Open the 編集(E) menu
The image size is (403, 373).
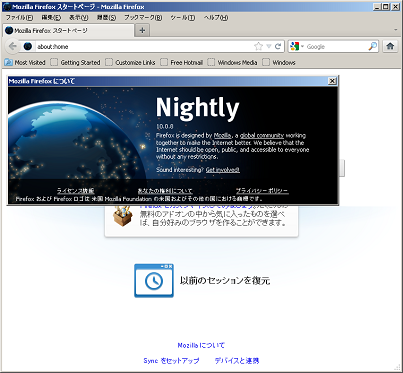51,18
